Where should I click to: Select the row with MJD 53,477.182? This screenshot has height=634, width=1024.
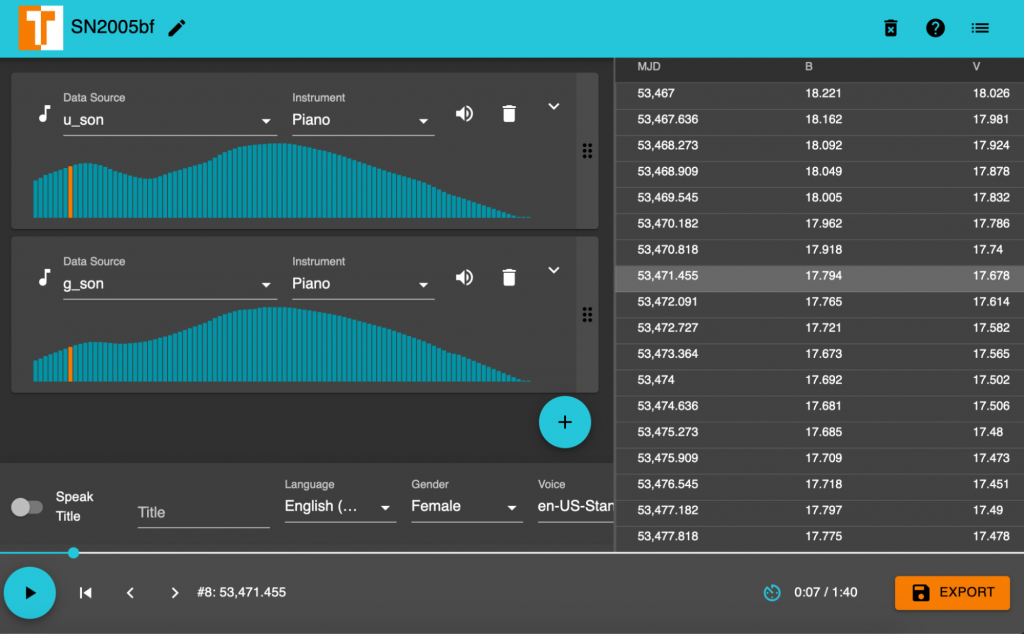tap(820, 511)
